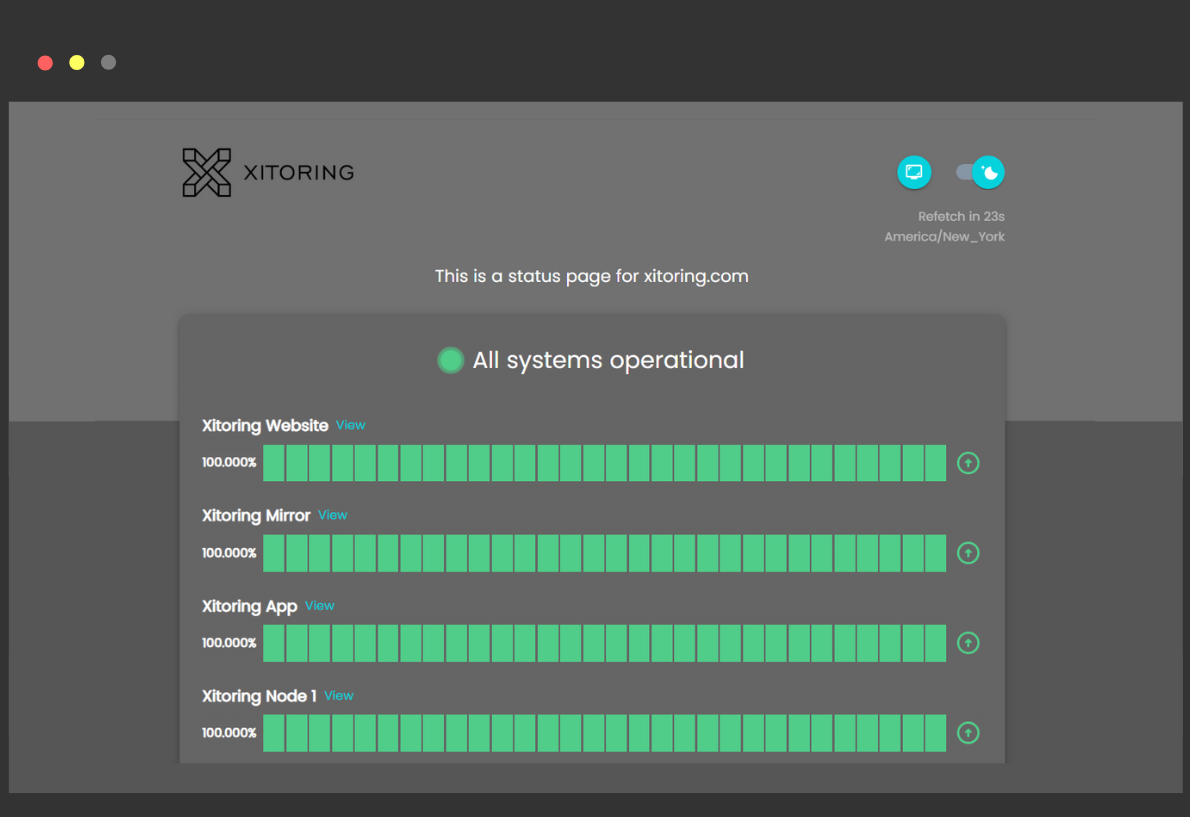This screenshot has width=1190, height=817.
Task: Close window with the red dot
Action: pos(46,63)
